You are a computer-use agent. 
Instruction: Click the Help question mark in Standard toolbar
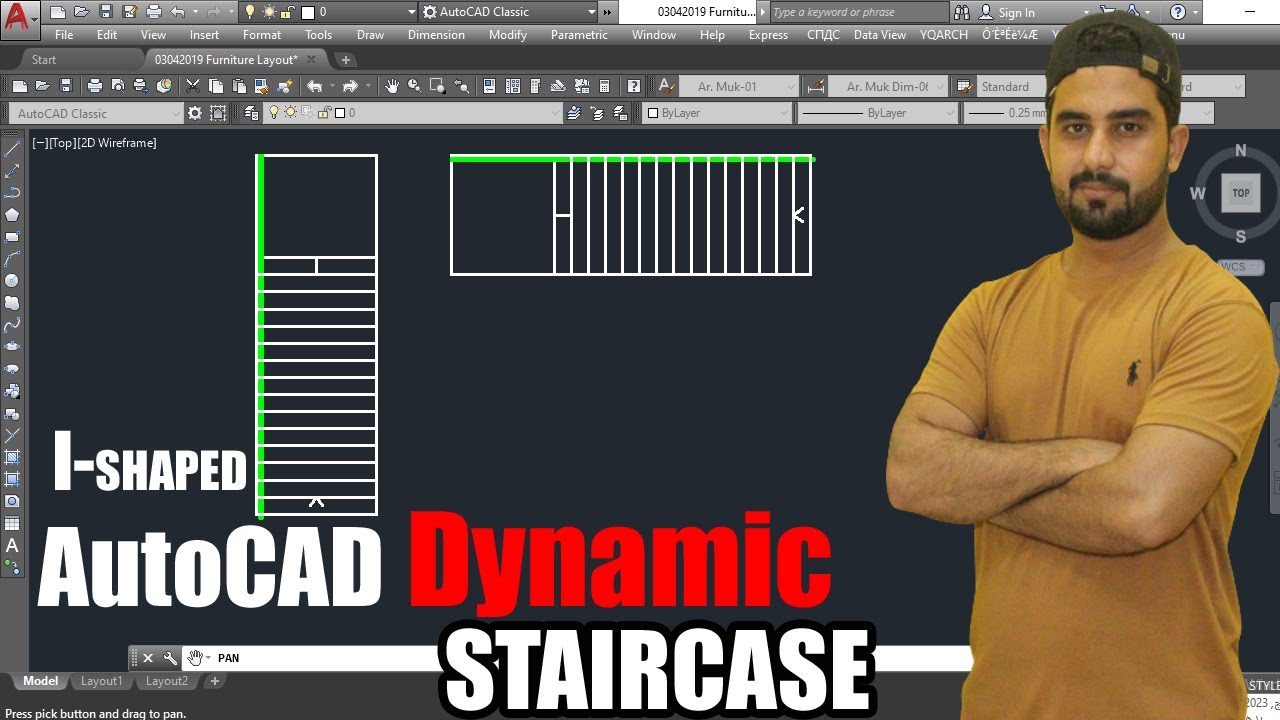633,87
